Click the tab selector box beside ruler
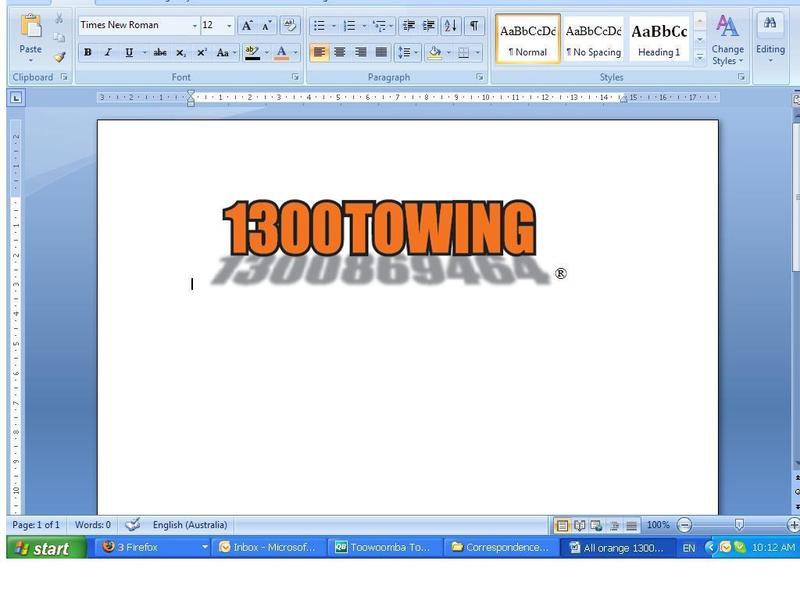Image resolution: width=800 pixels, height=600 pixels. pyautogui.click(x=16, y=97)
